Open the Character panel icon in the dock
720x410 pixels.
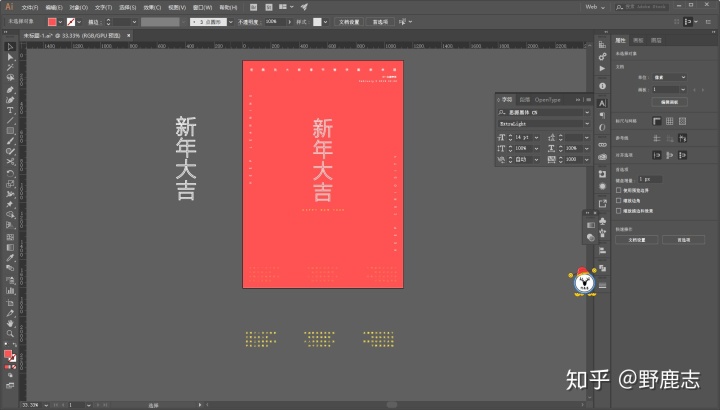point(602,103)
